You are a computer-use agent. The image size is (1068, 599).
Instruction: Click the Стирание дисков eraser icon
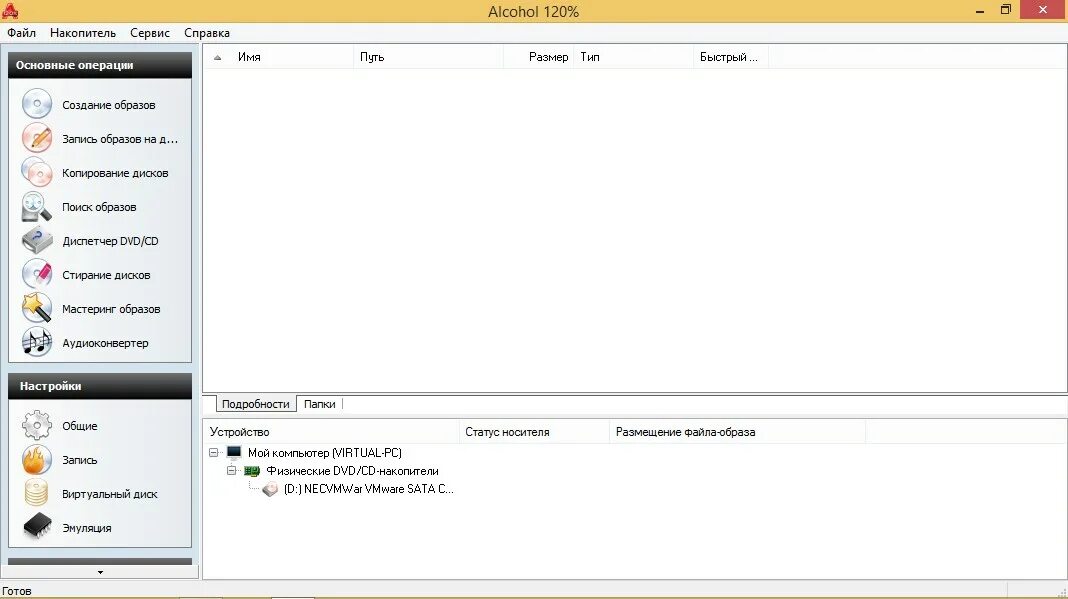pyautogui.click(x=37, y=275)
